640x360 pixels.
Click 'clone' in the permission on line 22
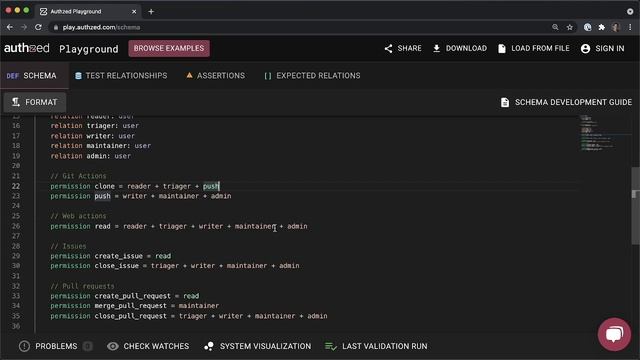(104, 186)
